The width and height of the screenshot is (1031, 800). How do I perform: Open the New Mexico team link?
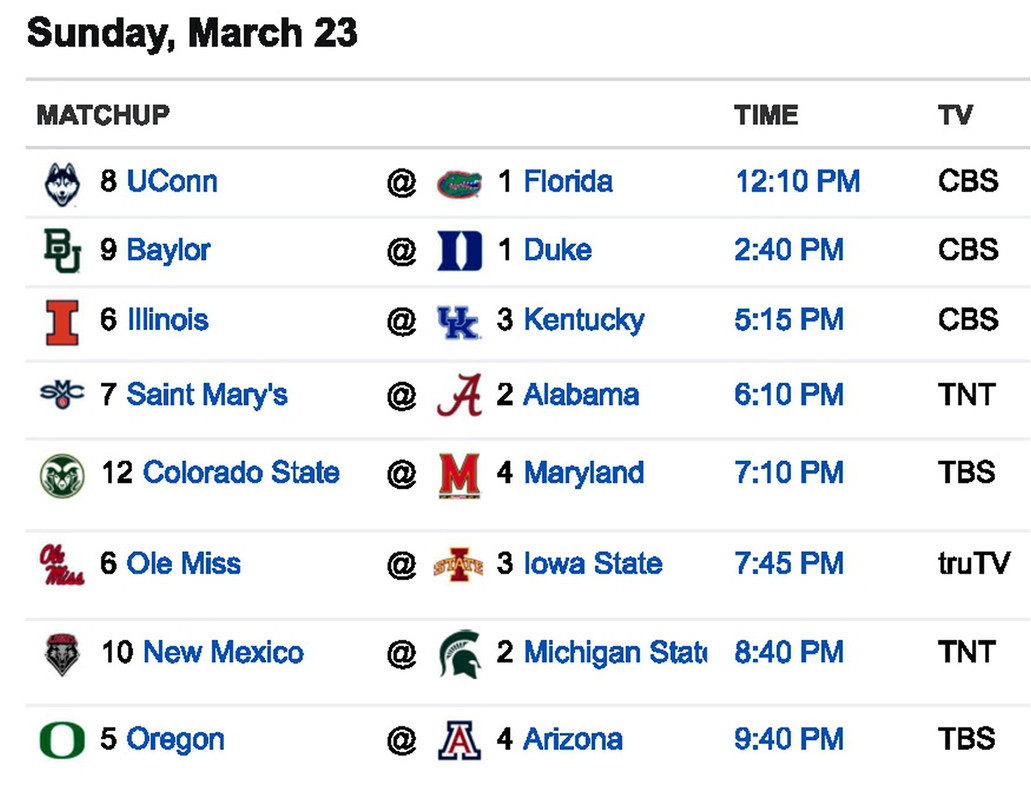[x=223, y=652]
